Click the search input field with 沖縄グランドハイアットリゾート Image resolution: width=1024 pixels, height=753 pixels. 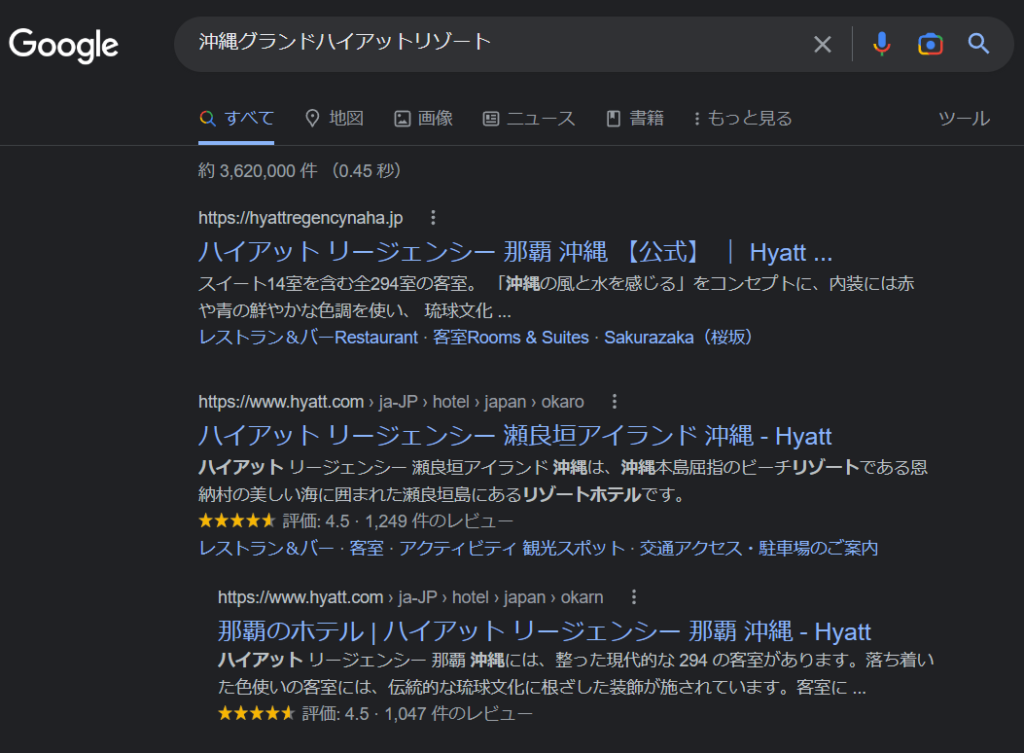pos(496,42)
